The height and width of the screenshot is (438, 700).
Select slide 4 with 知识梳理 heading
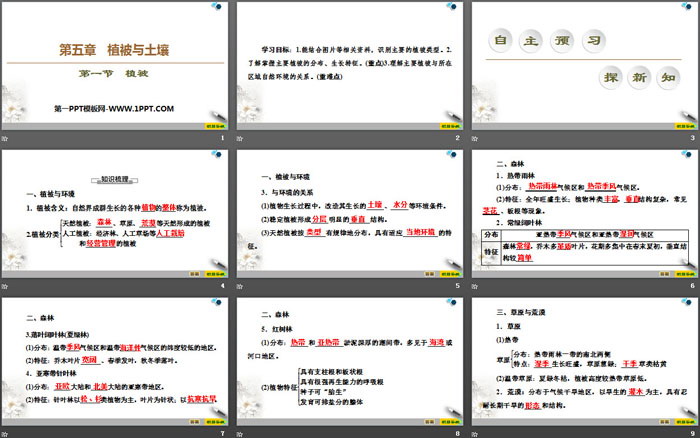[x=115, y=214]
